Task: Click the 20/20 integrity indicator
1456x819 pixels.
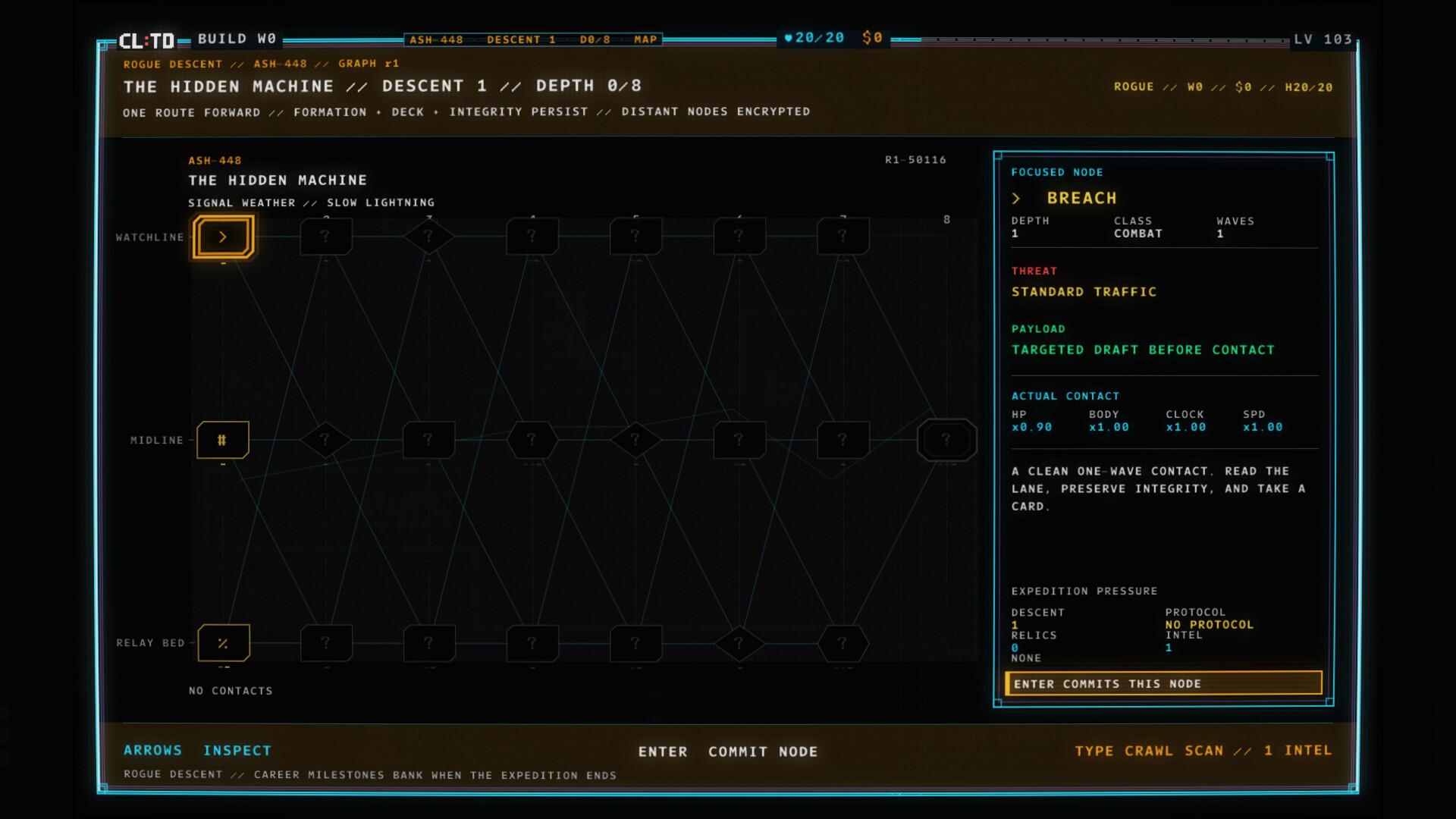Action: pyautogui.click(x=814, y=38)
